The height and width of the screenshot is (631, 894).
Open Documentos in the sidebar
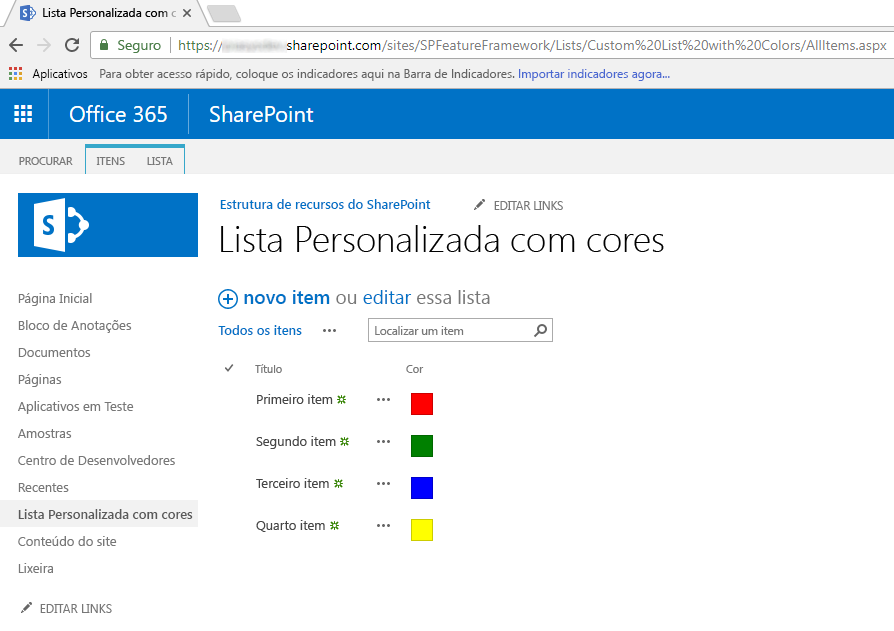[x=54, y=352]
